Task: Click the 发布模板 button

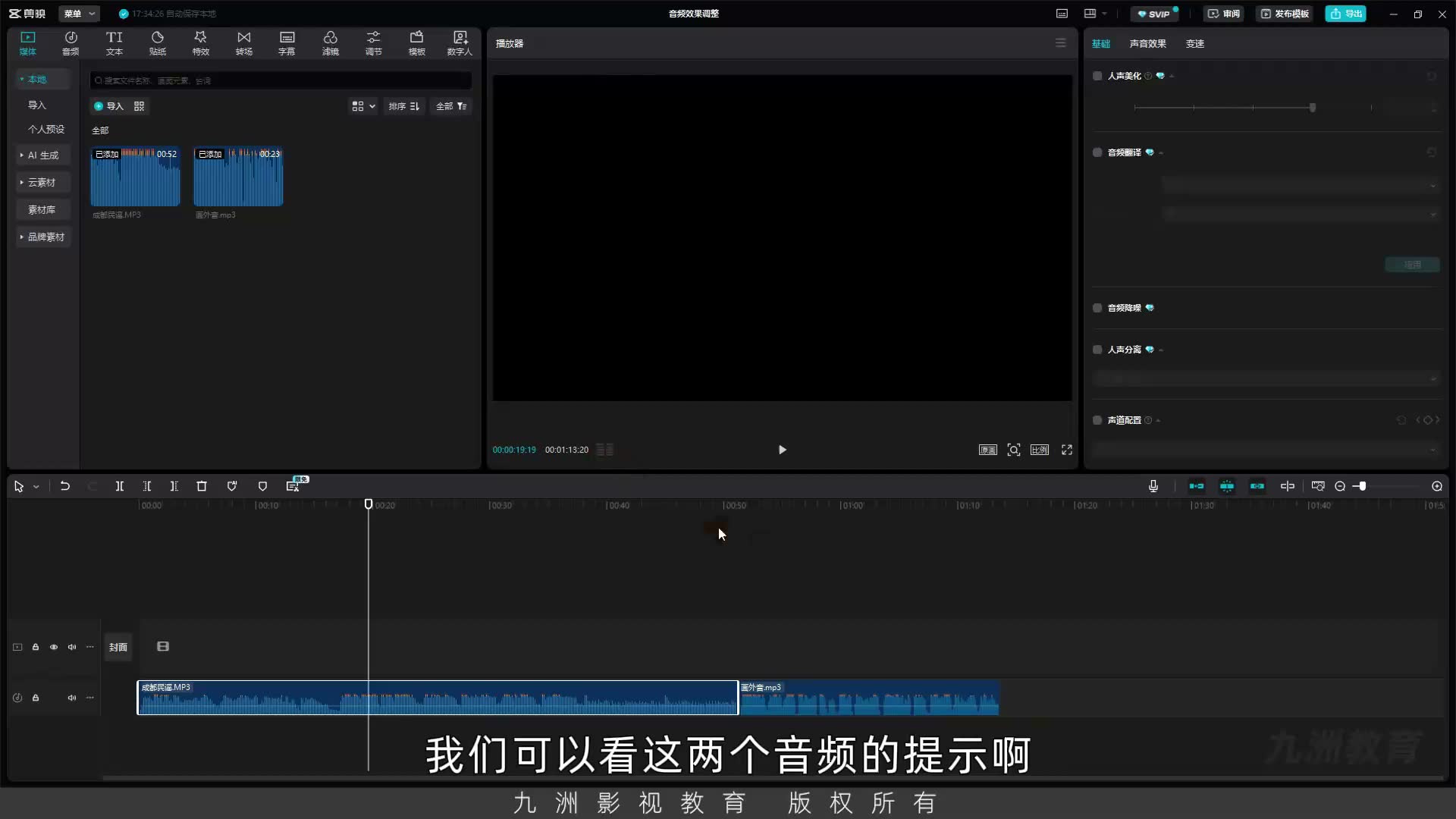Action: pos(1285,14)
